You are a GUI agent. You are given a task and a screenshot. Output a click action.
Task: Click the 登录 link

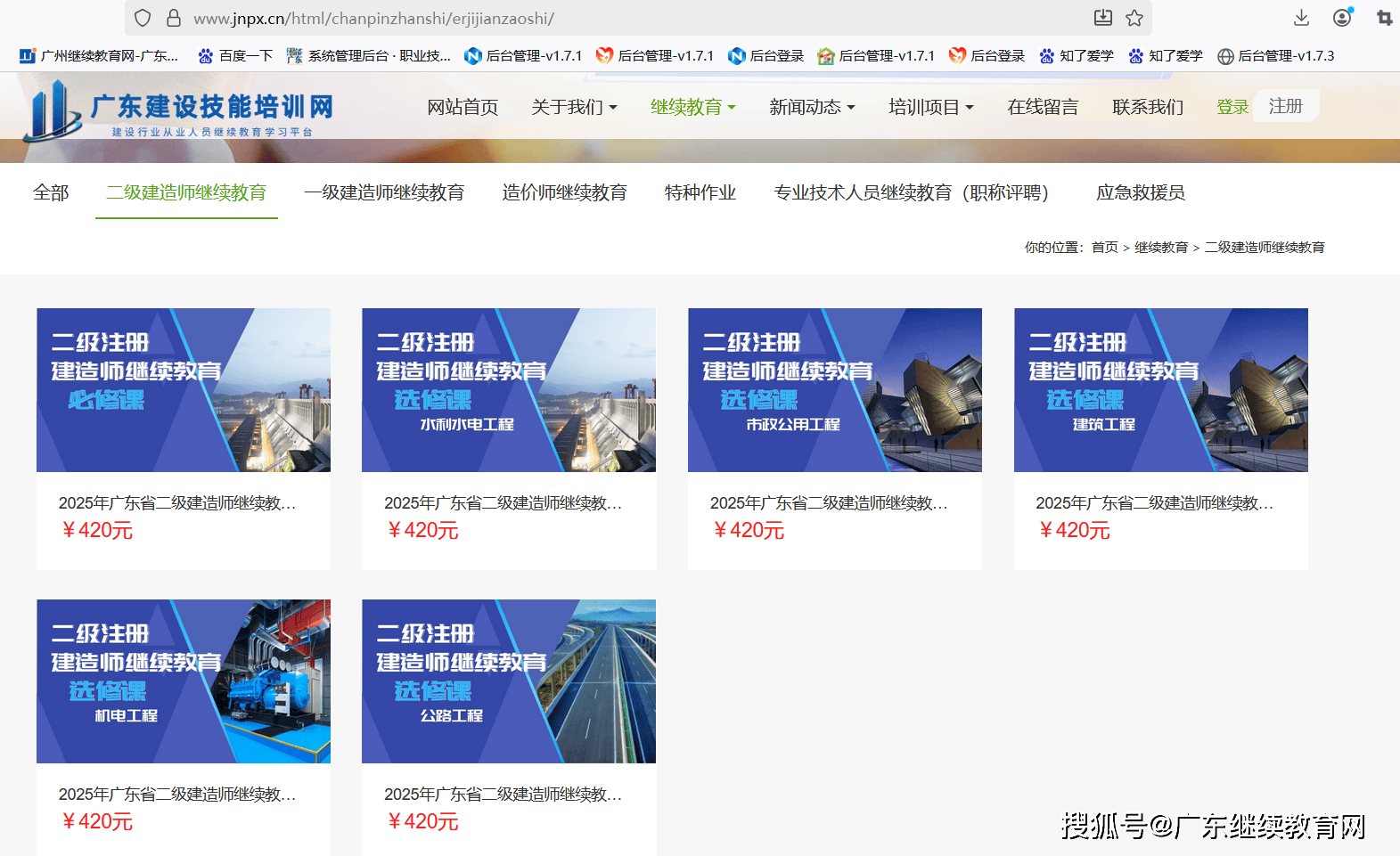tap(1232, 107)
